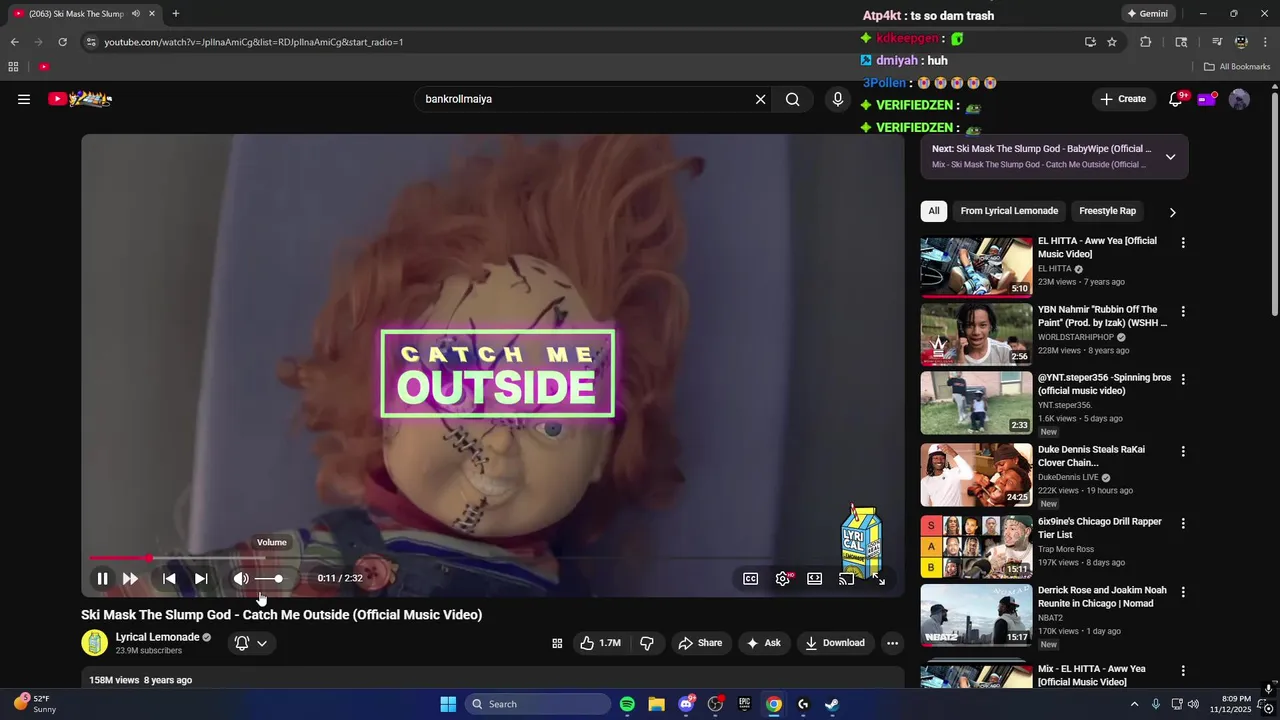Screen dimensions: 1280x720
Task: Click Lyrical Lemonade carton watermark in video
Action: [x=863, y=541]
